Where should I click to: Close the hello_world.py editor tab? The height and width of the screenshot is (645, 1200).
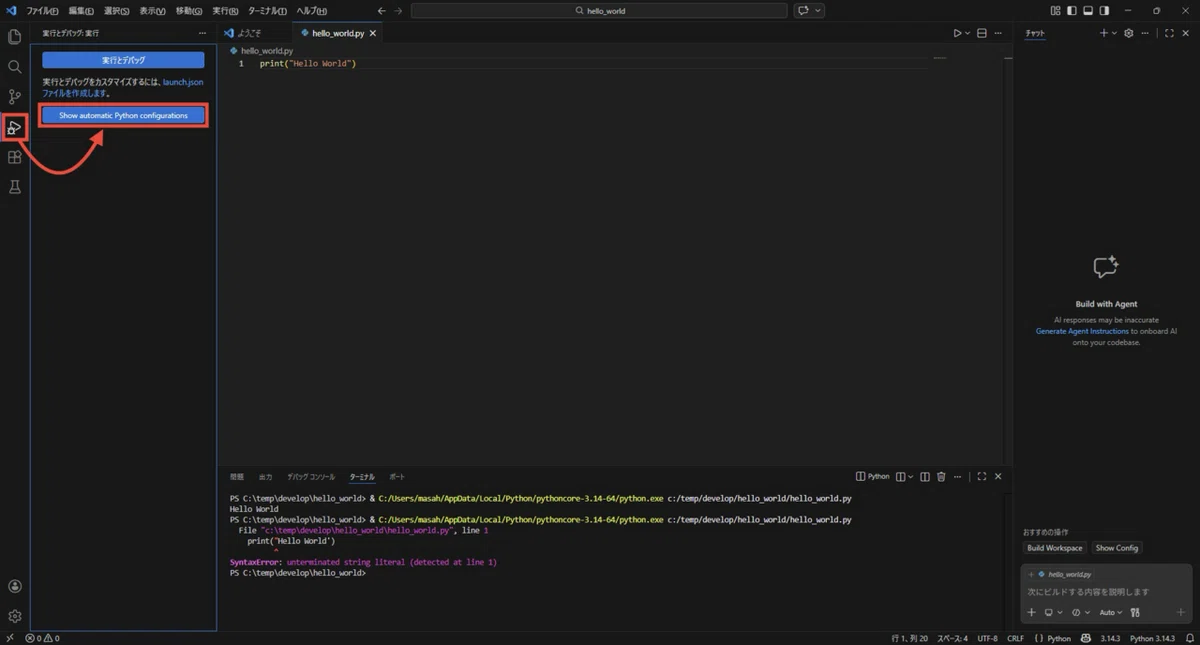374,33
